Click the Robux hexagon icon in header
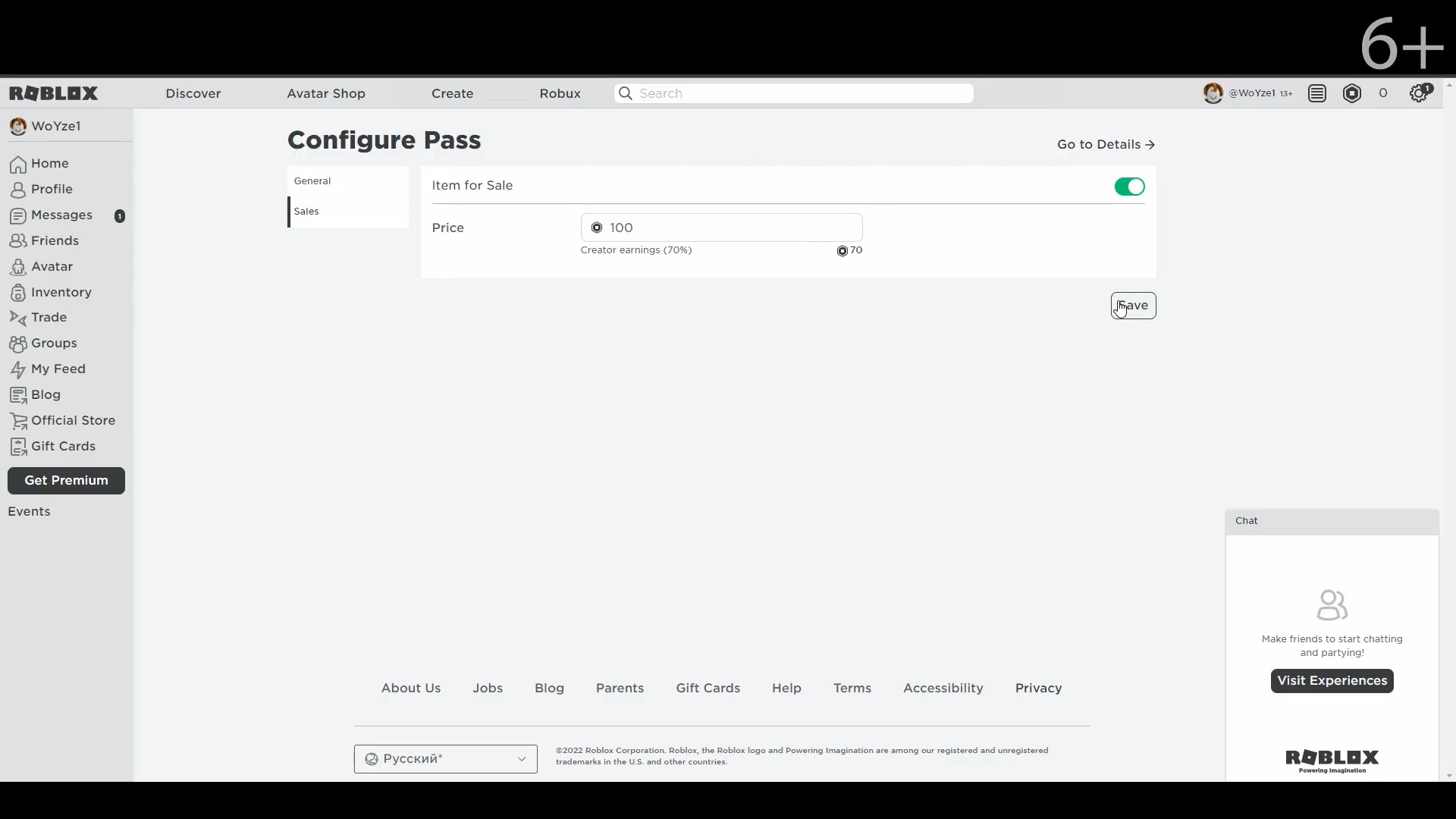The height and width of the screenshot is (819, 1456). pos(1352,93)
